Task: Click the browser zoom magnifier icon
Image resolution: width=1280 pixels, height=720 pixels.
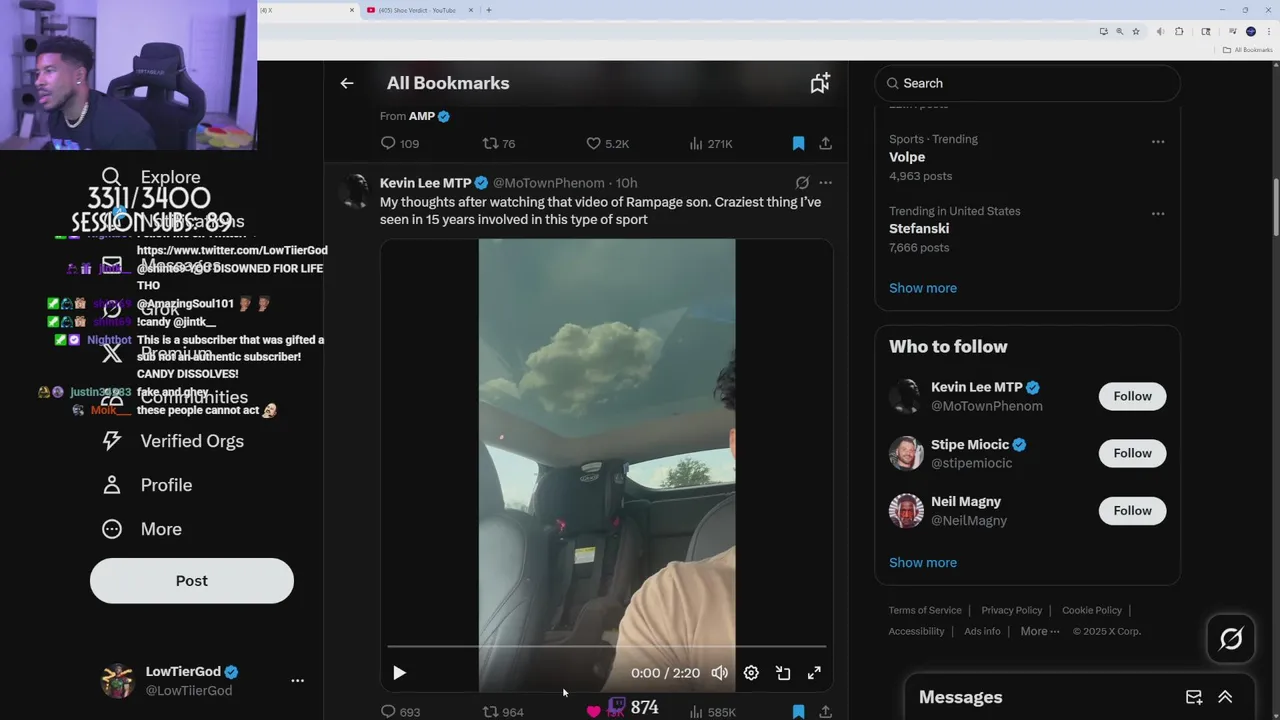Action: (x=1120, y=31)
